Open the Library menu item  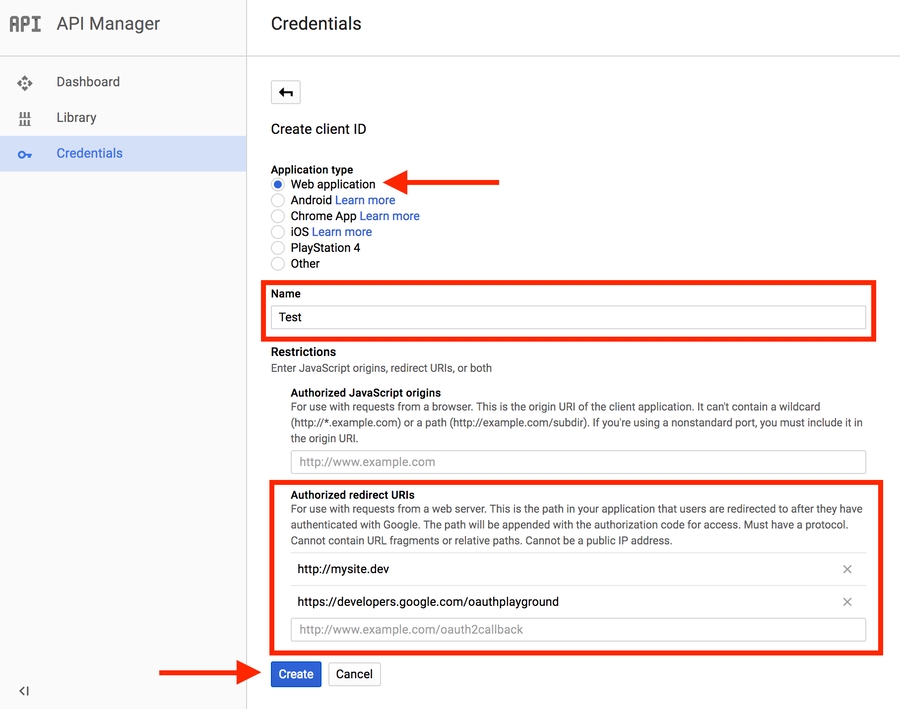pyautogui.click(x=76, y=118)
